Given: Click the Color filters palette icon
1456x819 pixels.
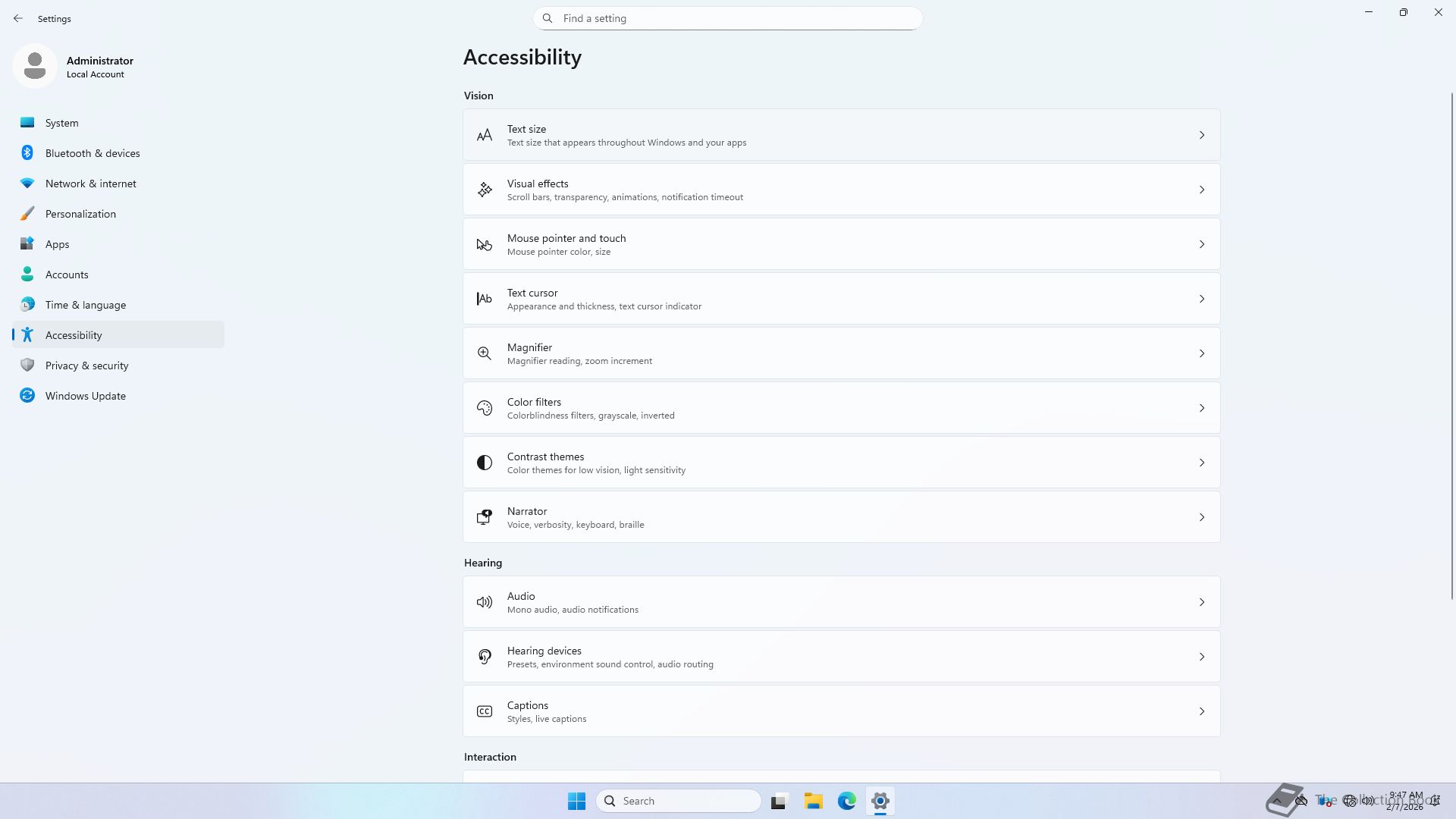Looking at the screenshot, I should (484, 409).
